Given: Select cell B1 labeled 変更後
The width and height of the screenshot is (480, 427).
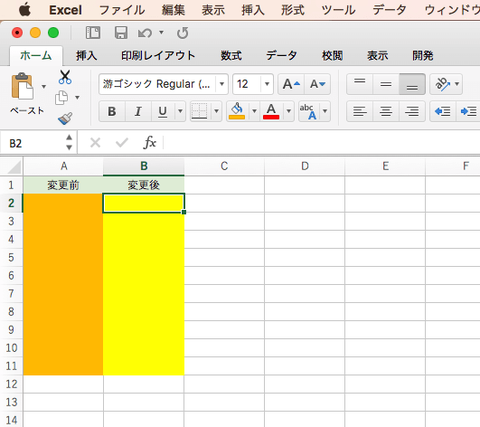Looking at the screenshot, I should click(144, 185).
